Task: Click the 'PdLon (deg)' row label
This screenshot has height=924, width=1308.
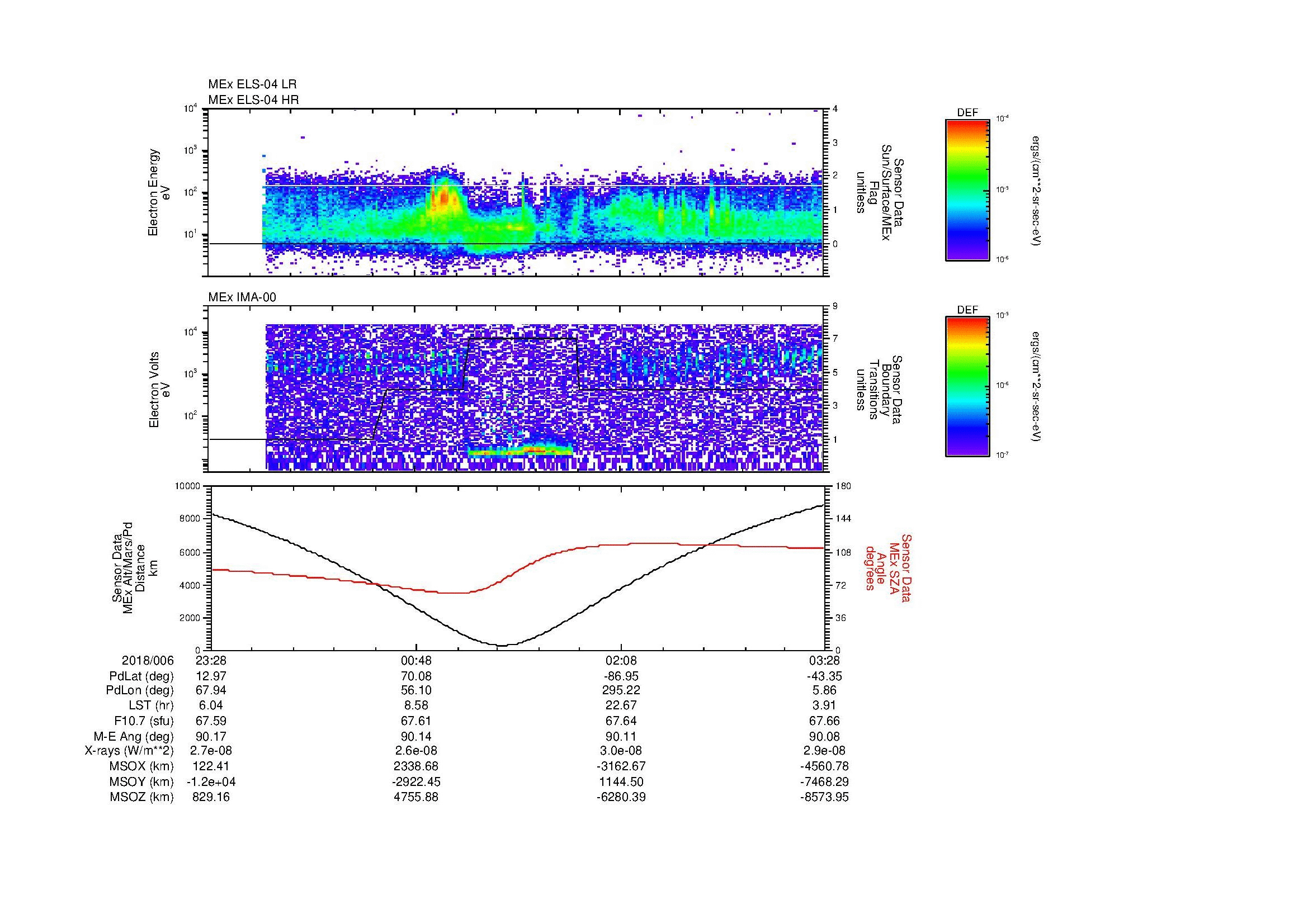Action: (x=140, y=690)
